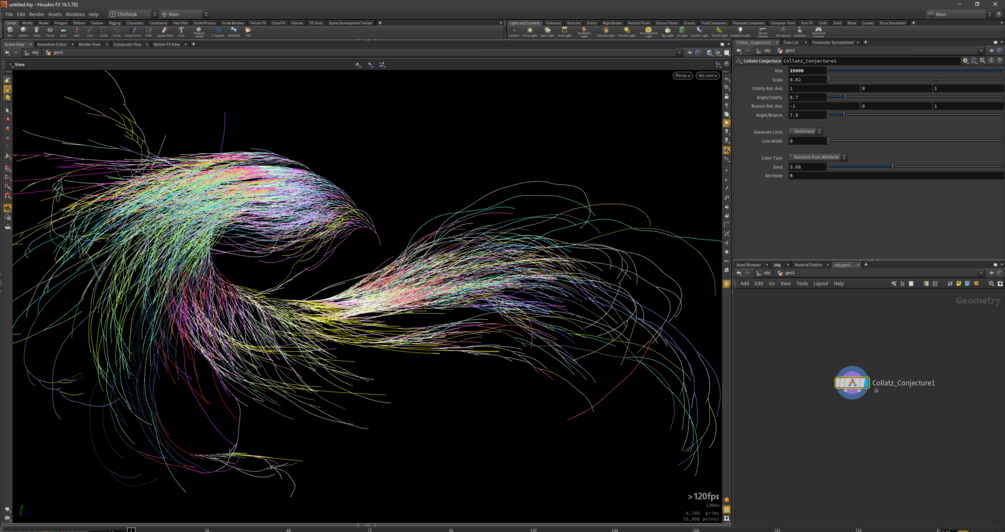
Task: Choose the Font shelf tool
Action: tap(181, 31)
